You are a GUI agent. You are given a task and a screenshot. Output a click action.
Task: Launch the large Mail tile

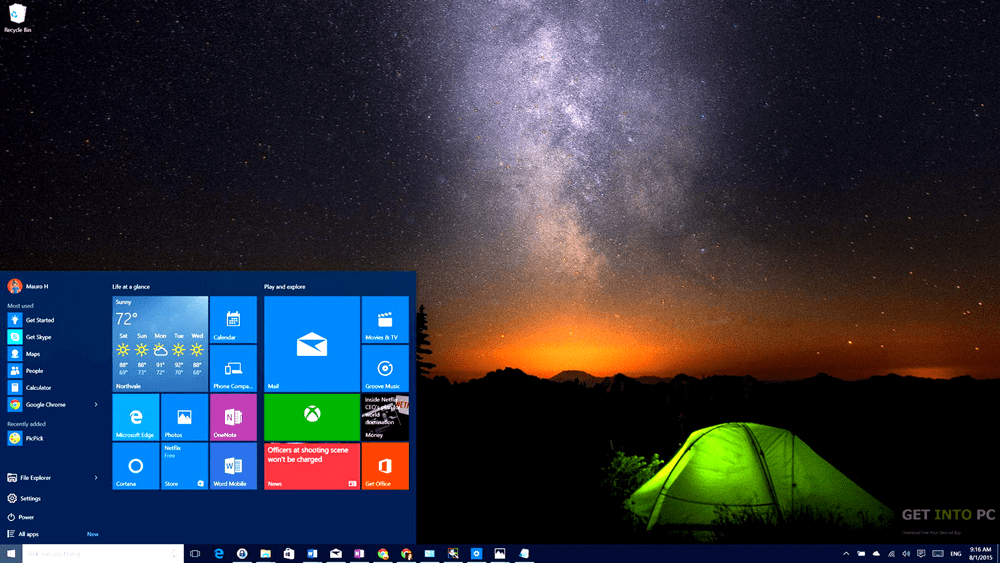[312, 344]
